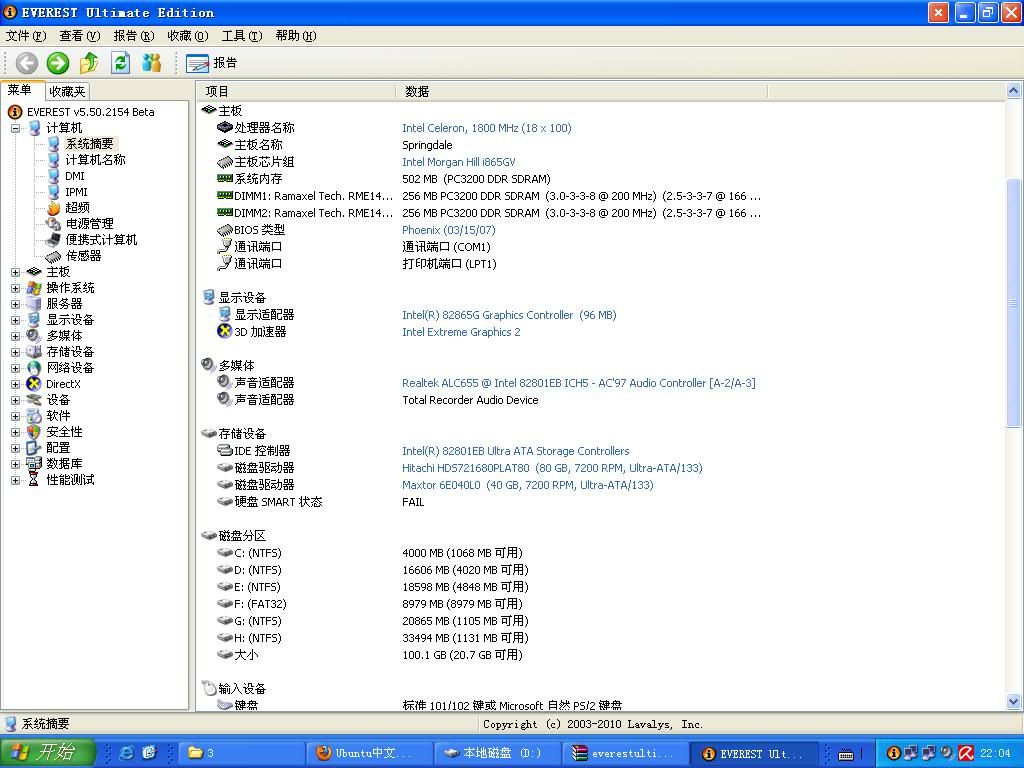
Task: Select the 硬盘 SMART 状态 row
Action: (278, 502)
